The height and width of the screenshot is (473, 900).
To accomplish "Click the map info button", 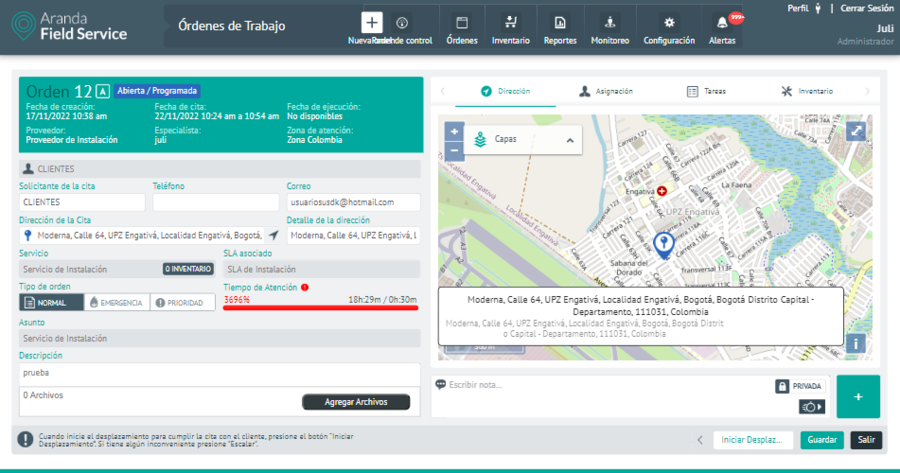I will pos(856,344).
